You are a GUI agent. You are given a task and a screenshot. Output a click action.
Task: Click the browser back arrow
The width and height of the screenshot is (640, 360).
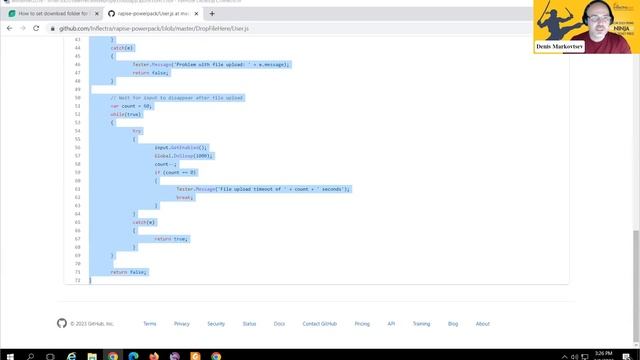coord(9,28)
